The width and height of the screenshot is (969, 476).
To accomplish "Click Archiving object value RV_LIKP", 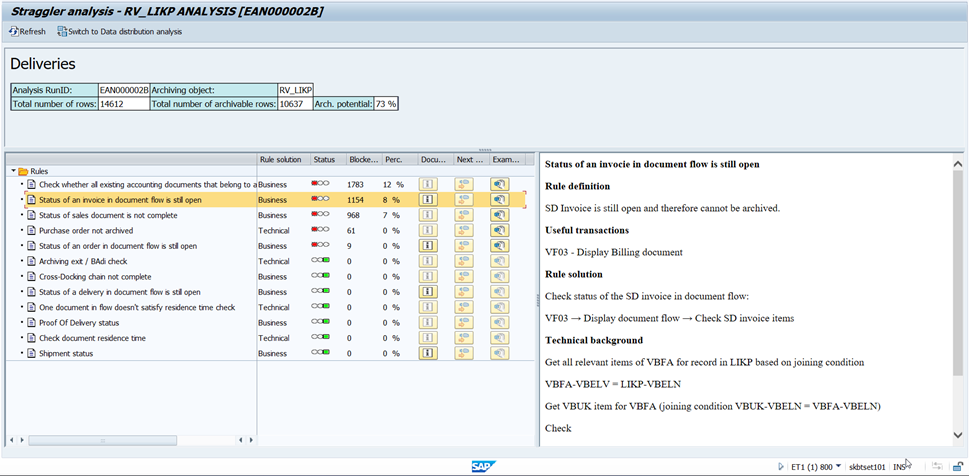I will pyautogui.click(x=295, y=90).
